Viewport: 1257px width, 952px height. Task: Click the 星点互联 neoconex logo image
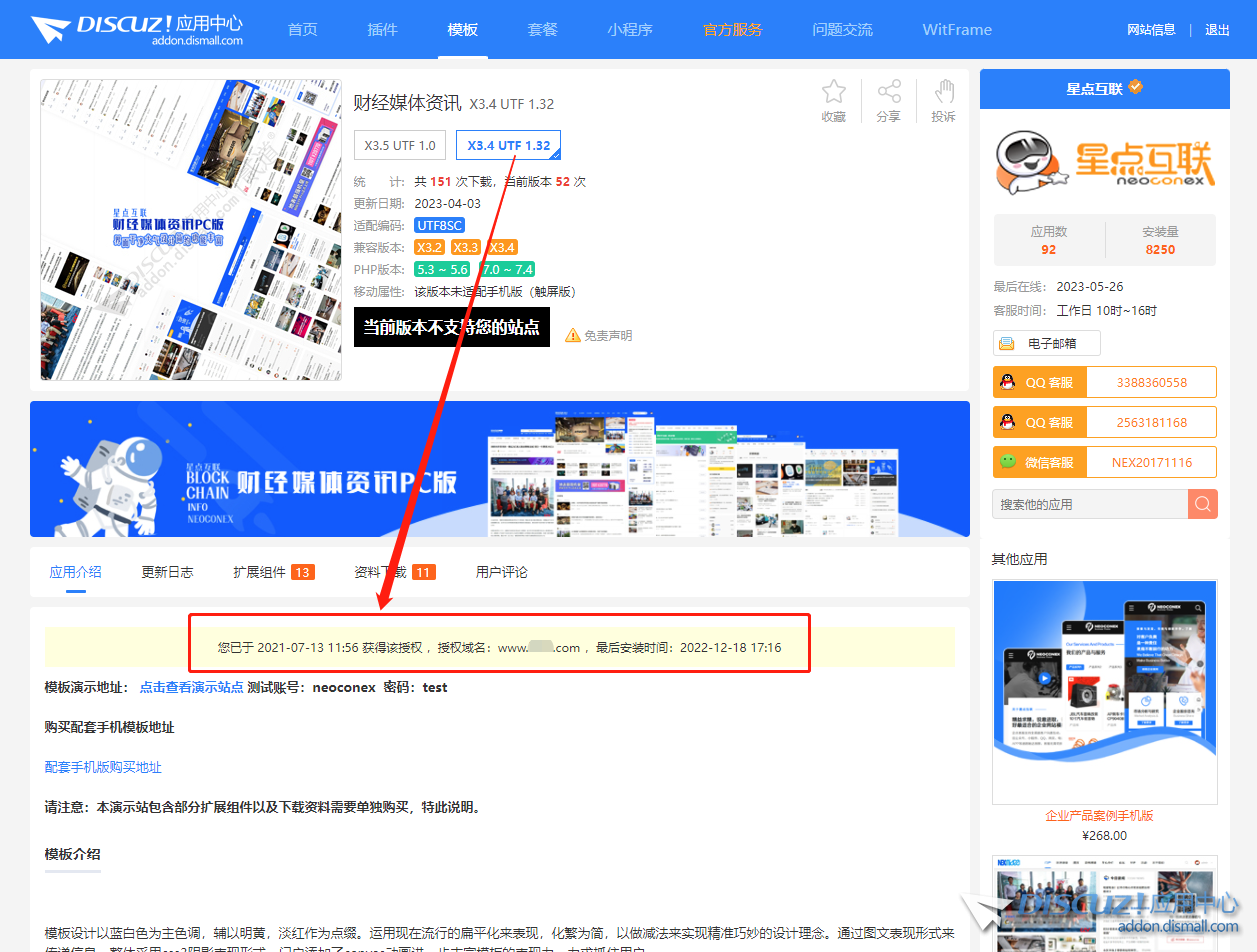(1105, 164)
